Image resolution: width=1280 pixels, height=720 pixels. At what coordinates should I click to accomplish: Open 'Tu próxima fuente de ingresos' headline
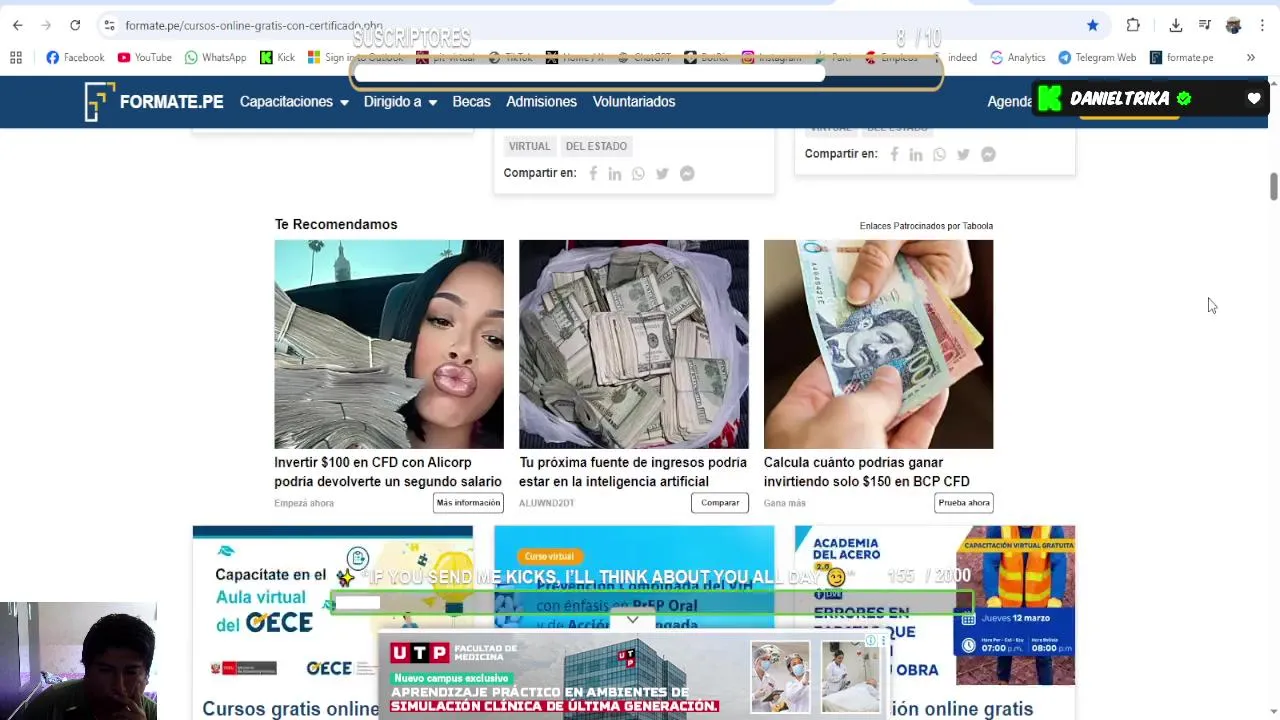[x=633, y=472]
